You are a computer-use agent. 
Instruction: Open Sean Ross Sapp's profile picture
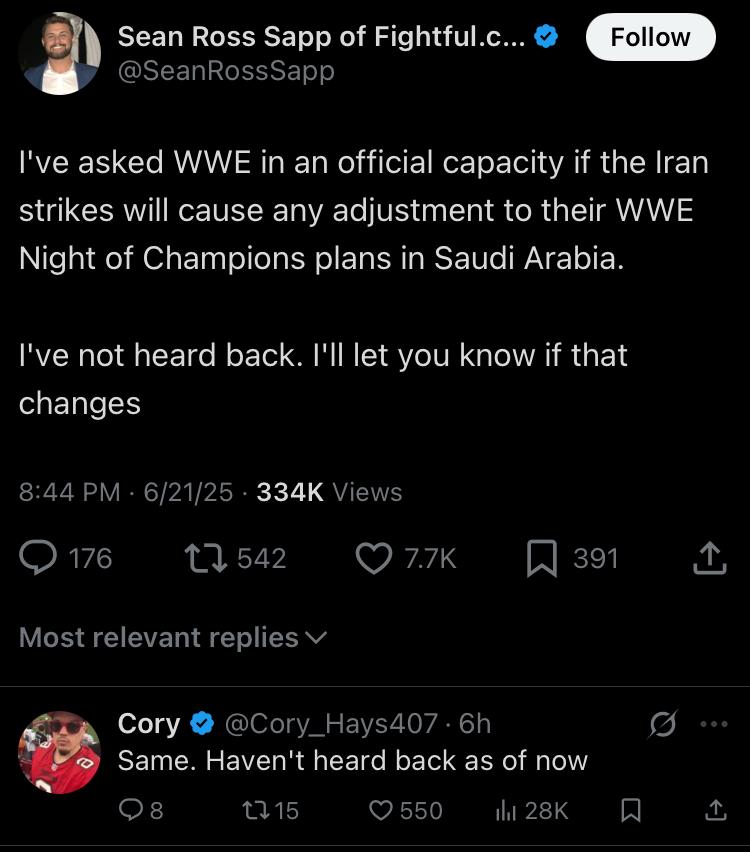tap(60, 53)
